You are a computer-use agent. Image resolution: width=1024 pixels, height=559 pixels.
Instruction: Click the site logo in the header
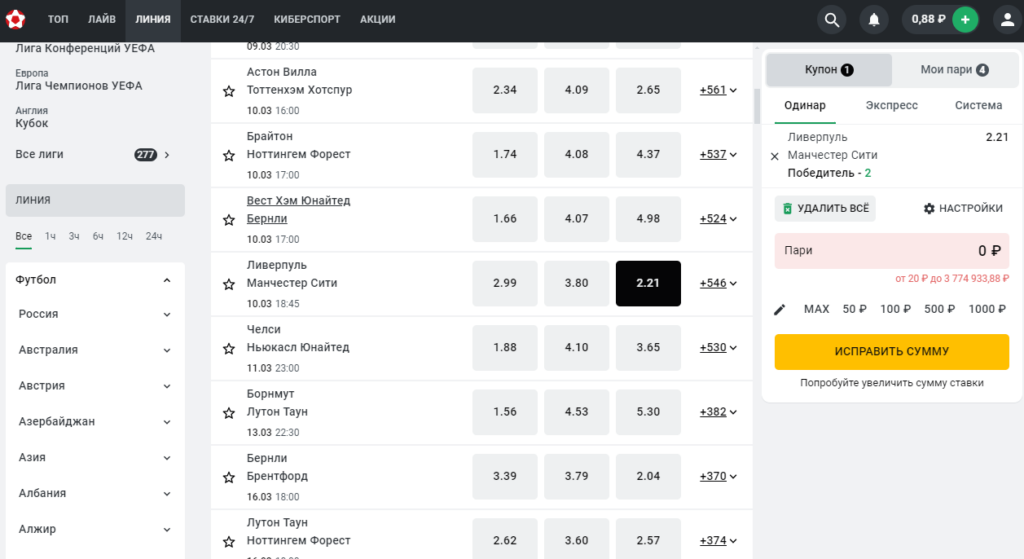(15, 19)
